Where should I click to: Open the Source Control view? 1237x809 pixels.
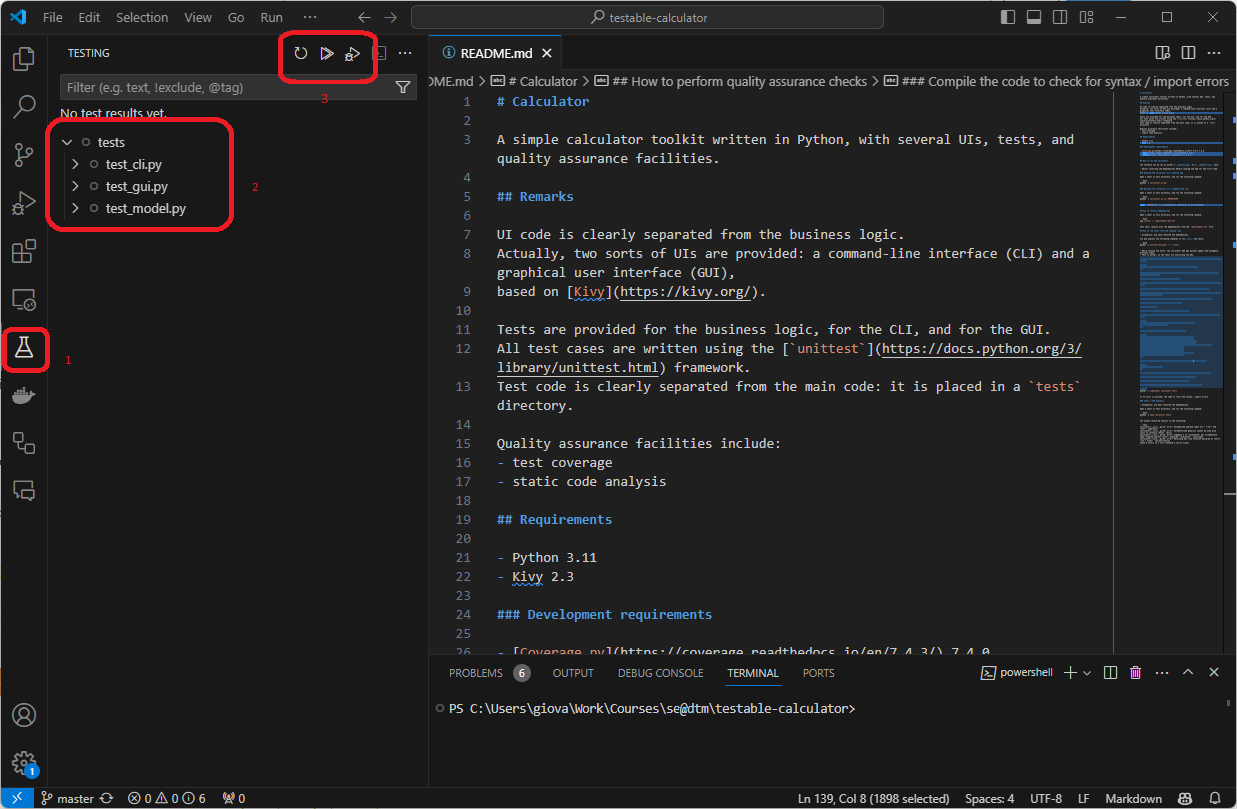coord(24,155)
